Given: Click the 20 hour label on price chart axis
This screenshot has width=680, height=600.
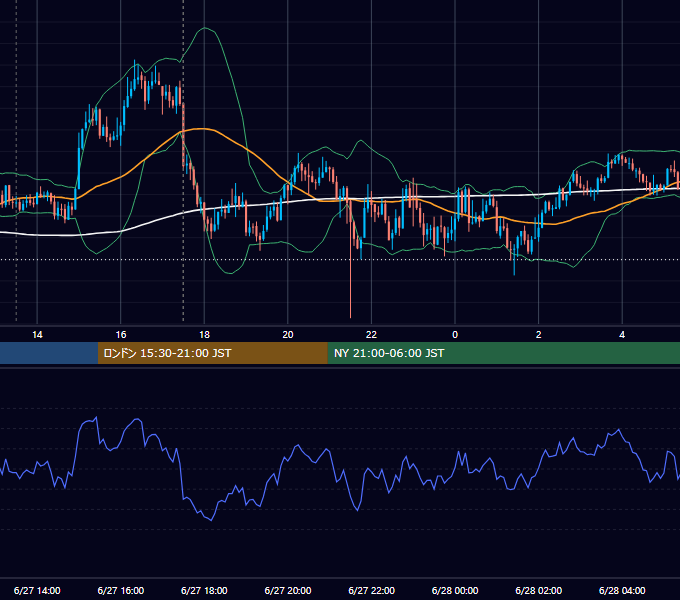Looking at the screenshot, I should [288, 335].
